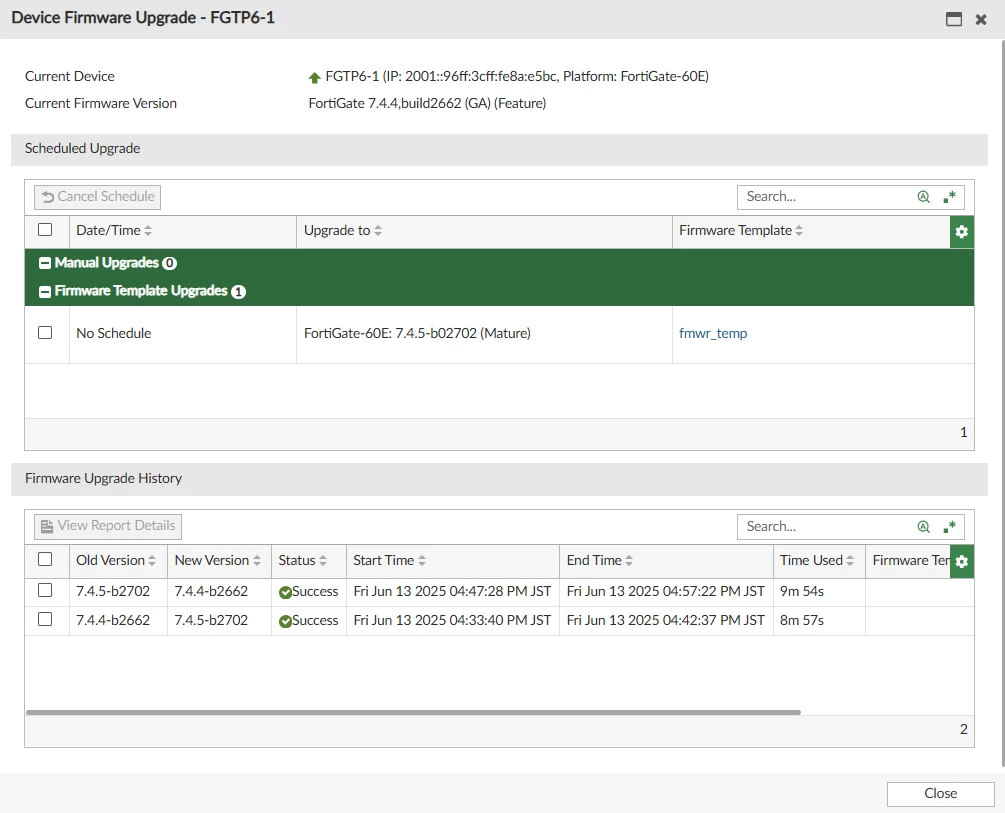Sort by Date/Time column
This screenshot has height=813, width=1005.
(x=114, y=230)
